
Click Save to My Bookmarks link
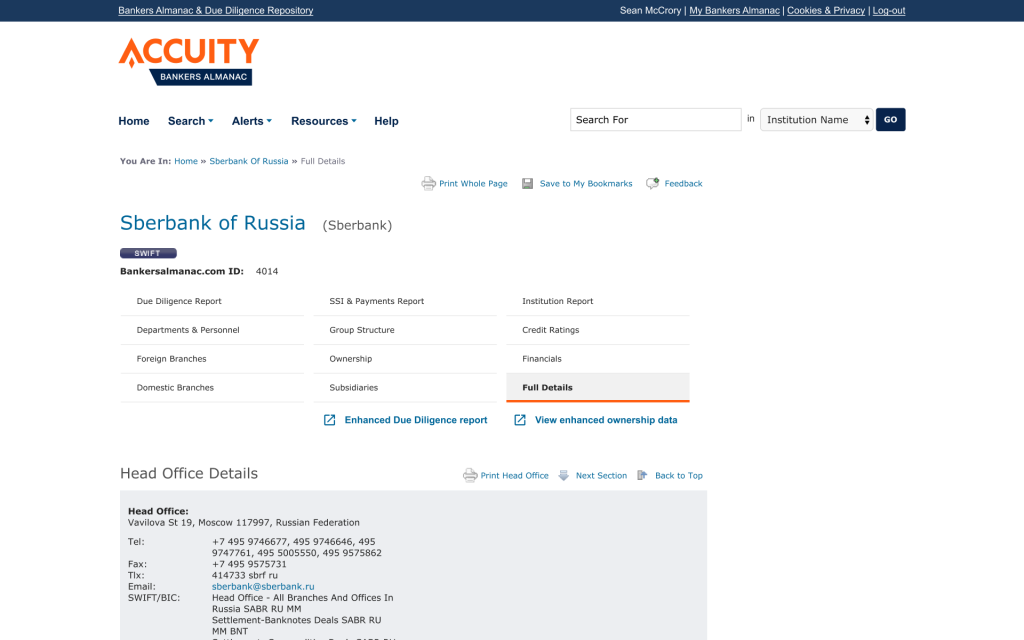click(x=586, y=184)
